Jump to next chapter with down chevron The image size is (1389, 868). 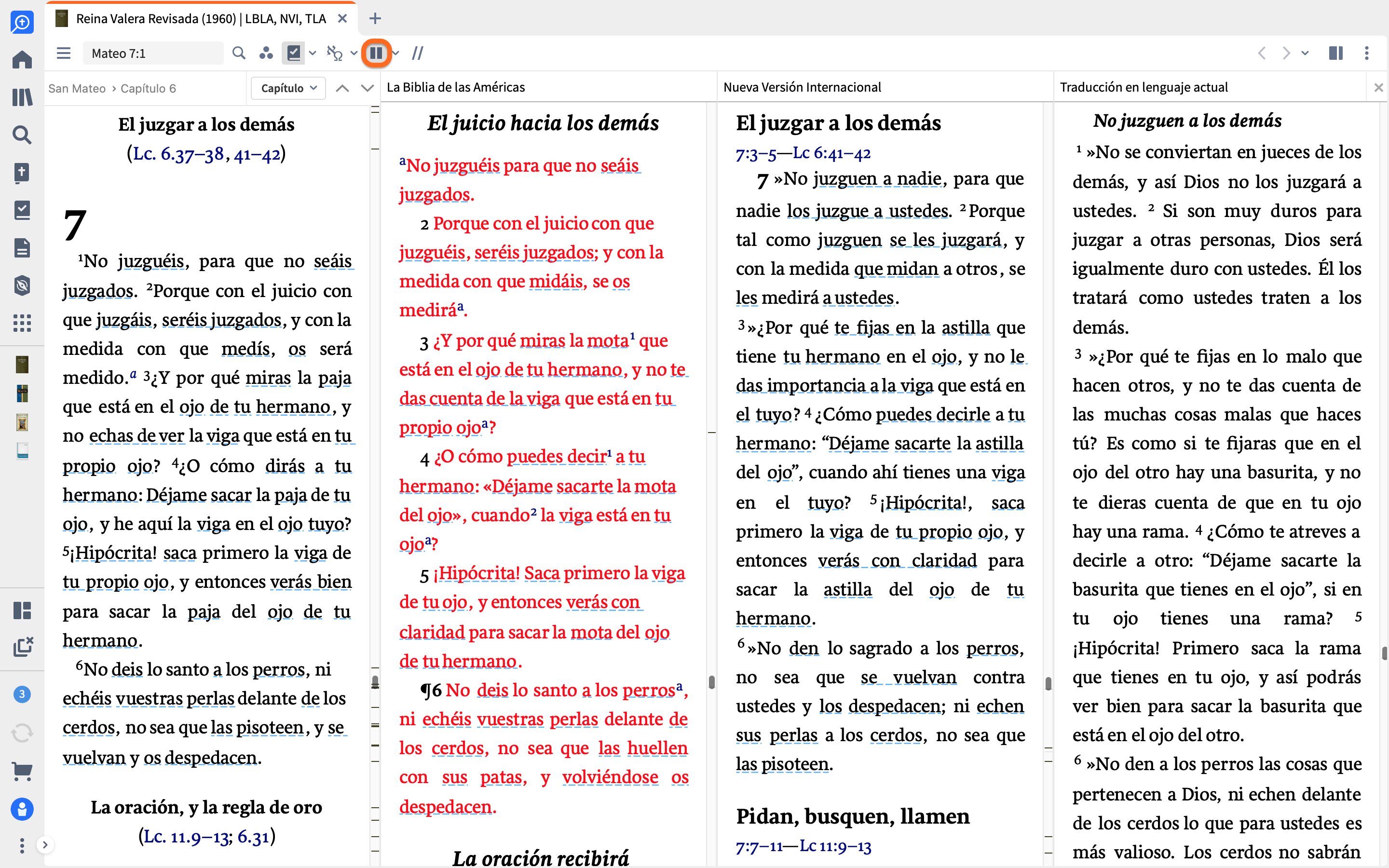pos(368,88)
